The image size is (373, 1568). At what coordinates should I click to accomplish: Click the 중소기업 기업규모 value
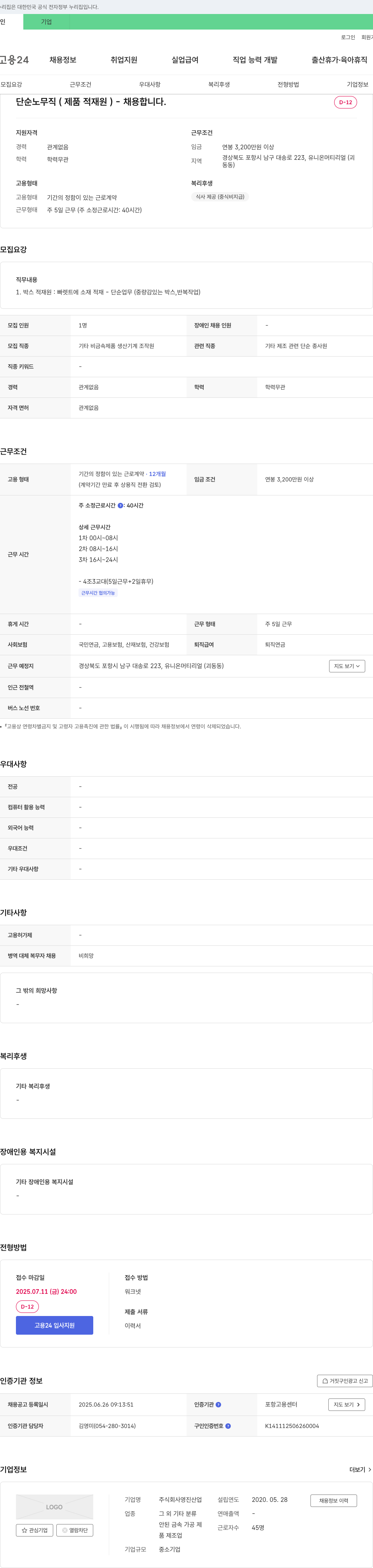click(170, 1549)
